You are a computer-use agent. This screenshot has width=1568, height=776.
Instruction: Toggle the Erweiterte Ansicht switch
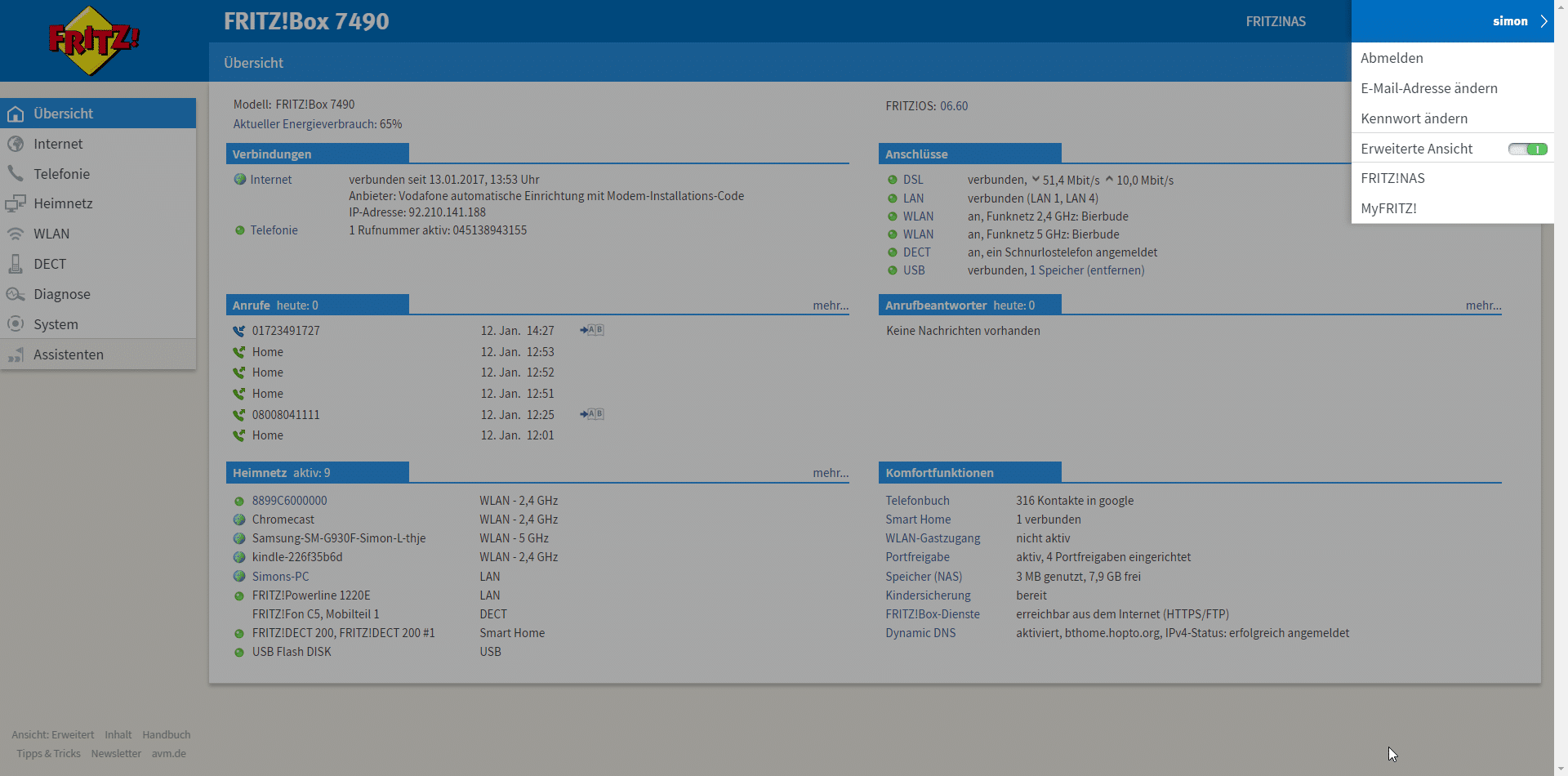pos(1526,149)
